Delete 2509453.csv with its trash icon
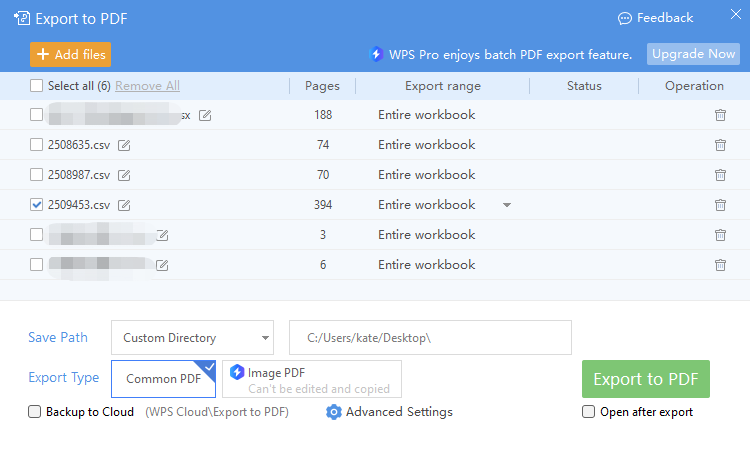The image size is (750, 450). 720,205
